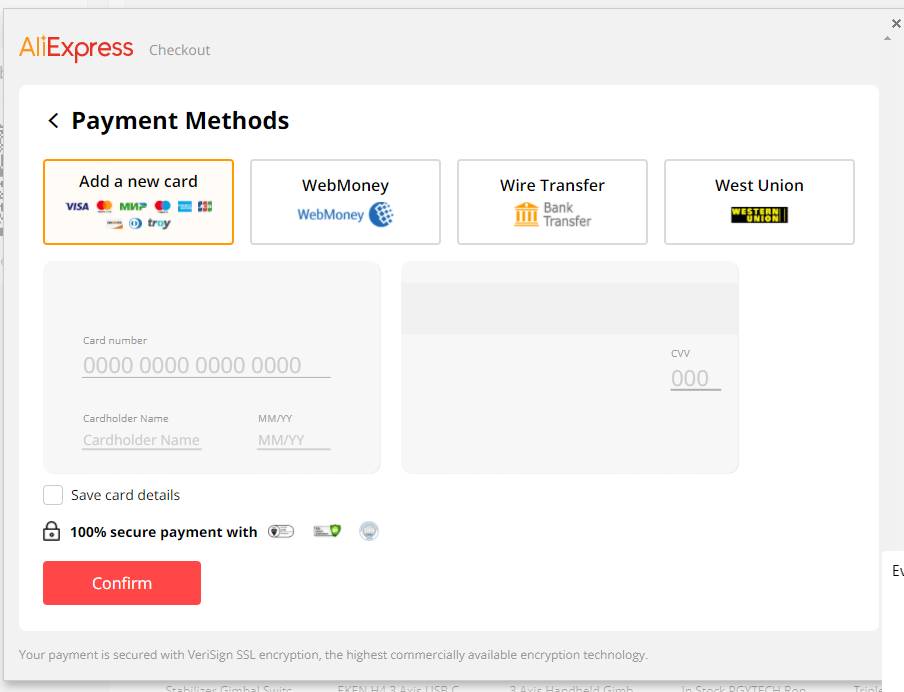Click the green MIR card logo
The image size is (904, 692).
133,206
